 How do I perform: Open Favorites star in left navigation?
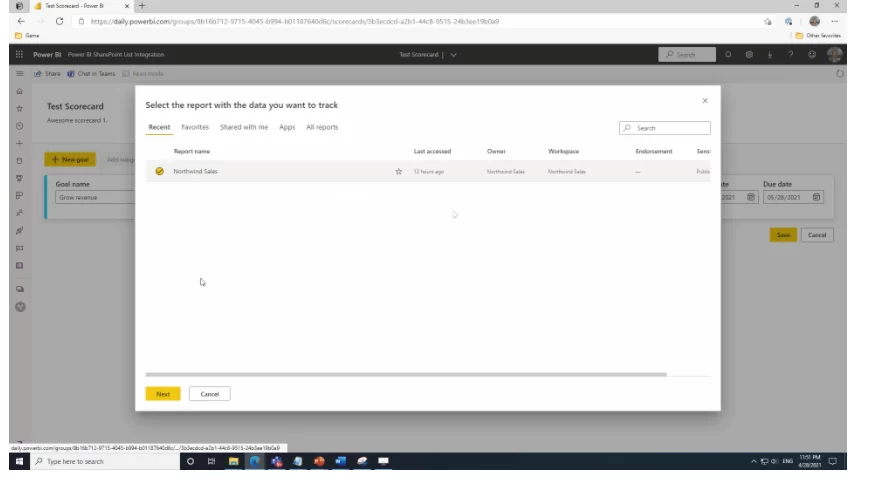point(20,109)
